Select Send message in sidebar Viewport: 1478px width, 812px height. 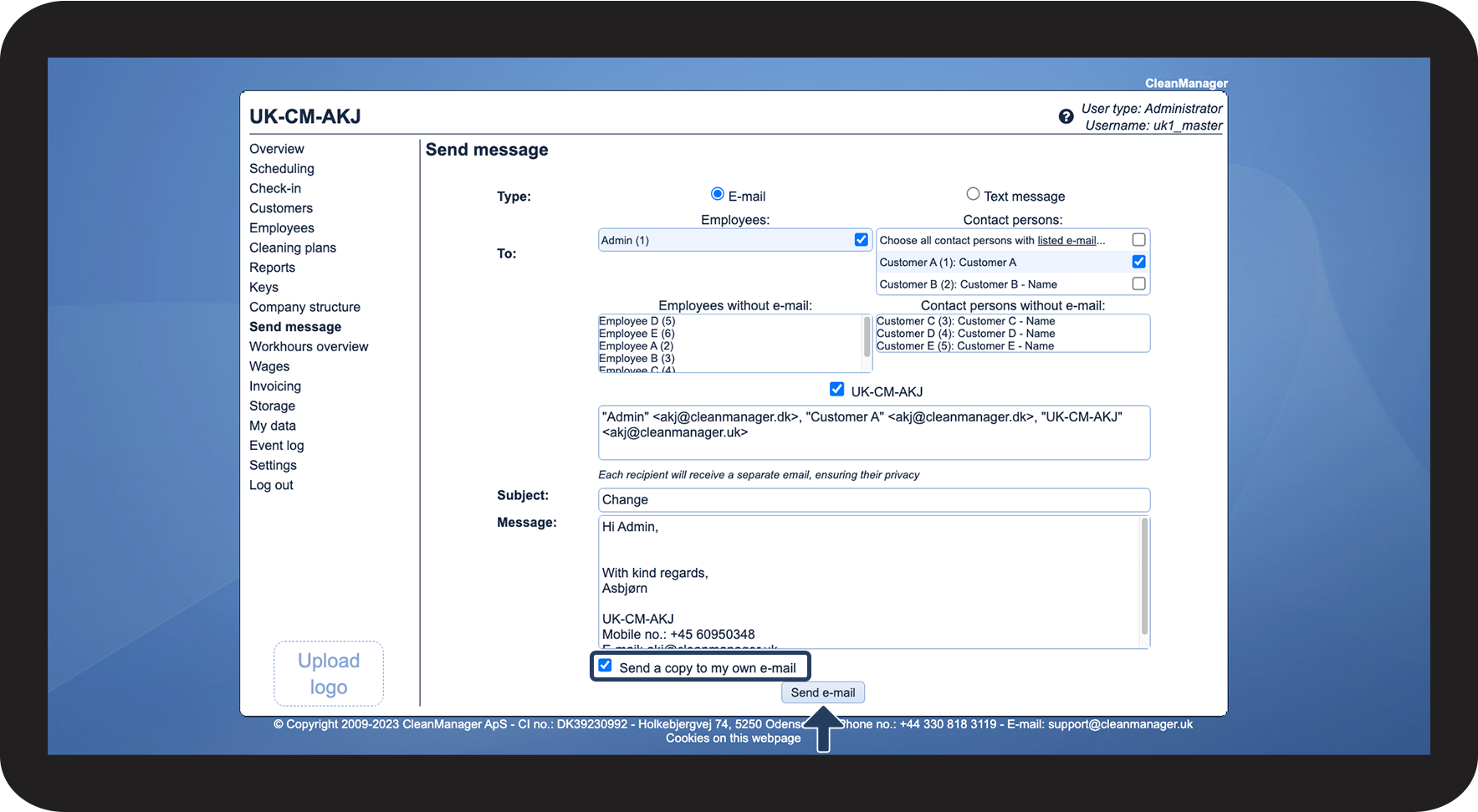pyautogui.click(x=295, y=327)
